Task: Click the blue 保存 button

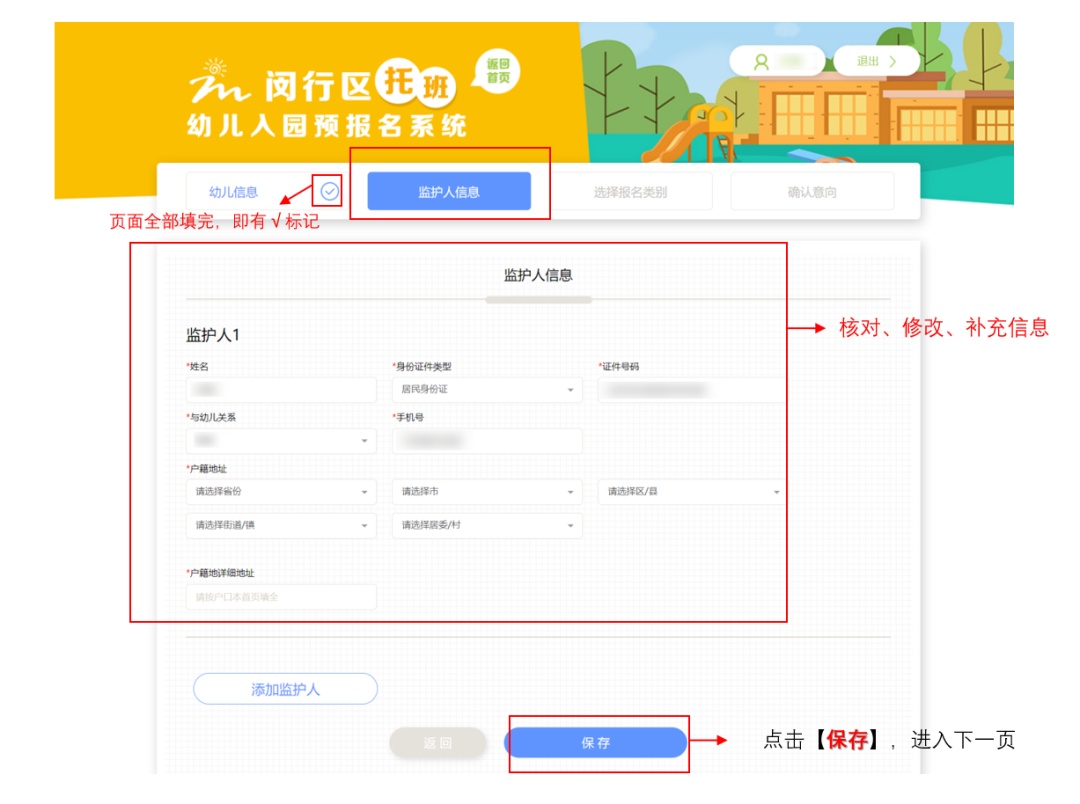Action: (x=596, y=743)
